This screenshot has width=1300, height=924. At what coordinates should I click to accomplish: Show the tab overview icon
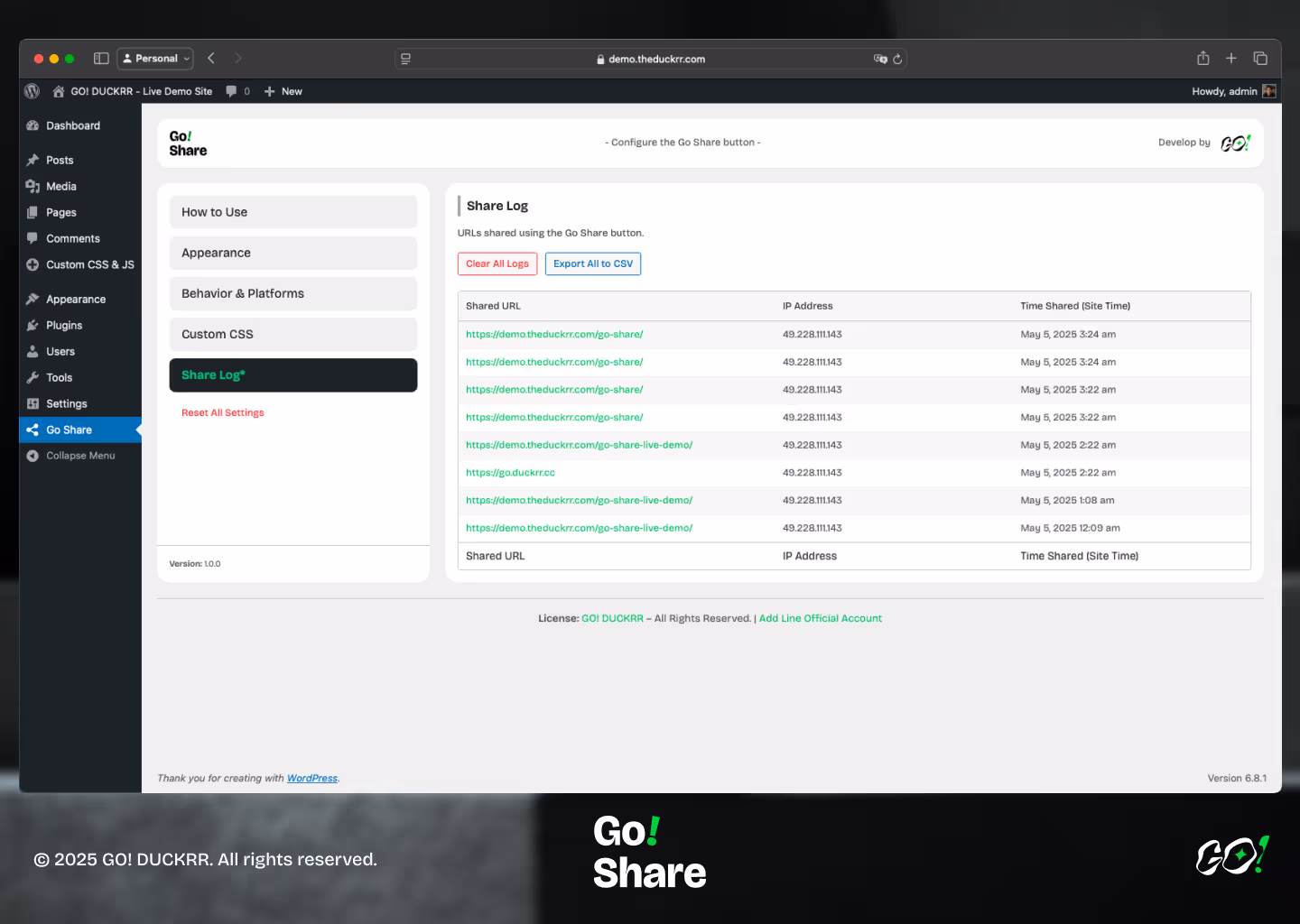click(x=1260, y=59)
